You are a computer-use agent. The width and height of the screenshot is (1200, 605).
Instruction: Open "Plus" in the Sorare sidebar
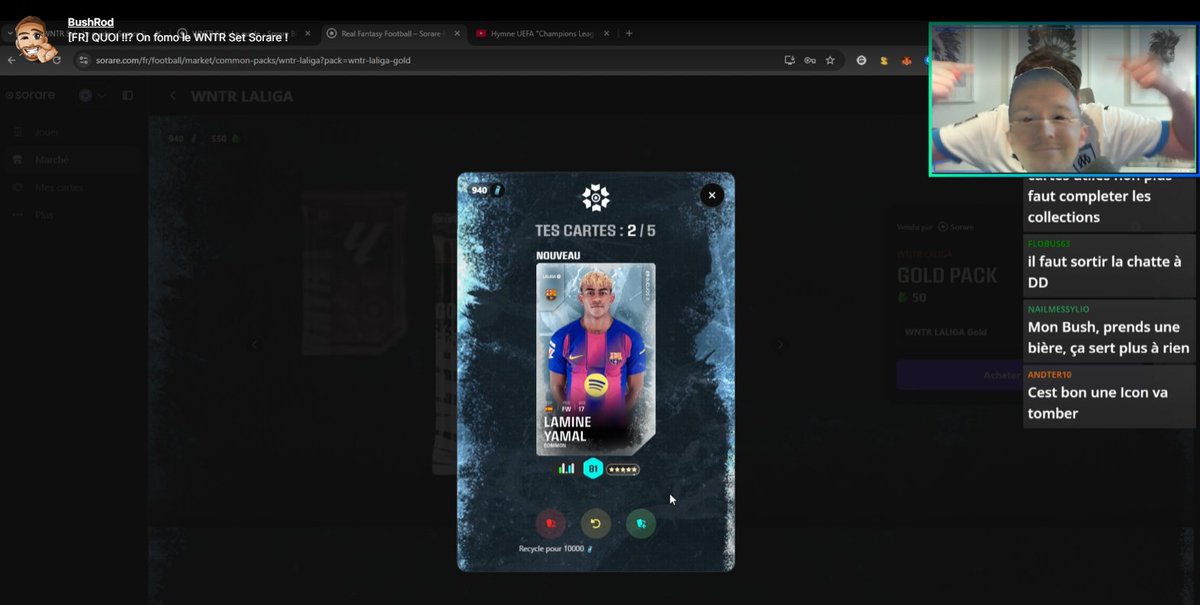(43, 215)
